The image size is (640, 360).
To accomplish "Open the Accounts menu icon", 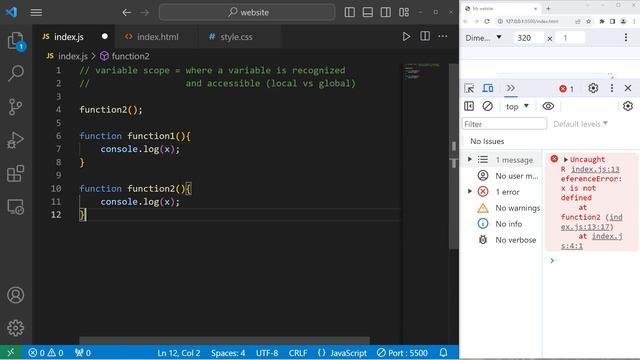I will tap(16, 295).
